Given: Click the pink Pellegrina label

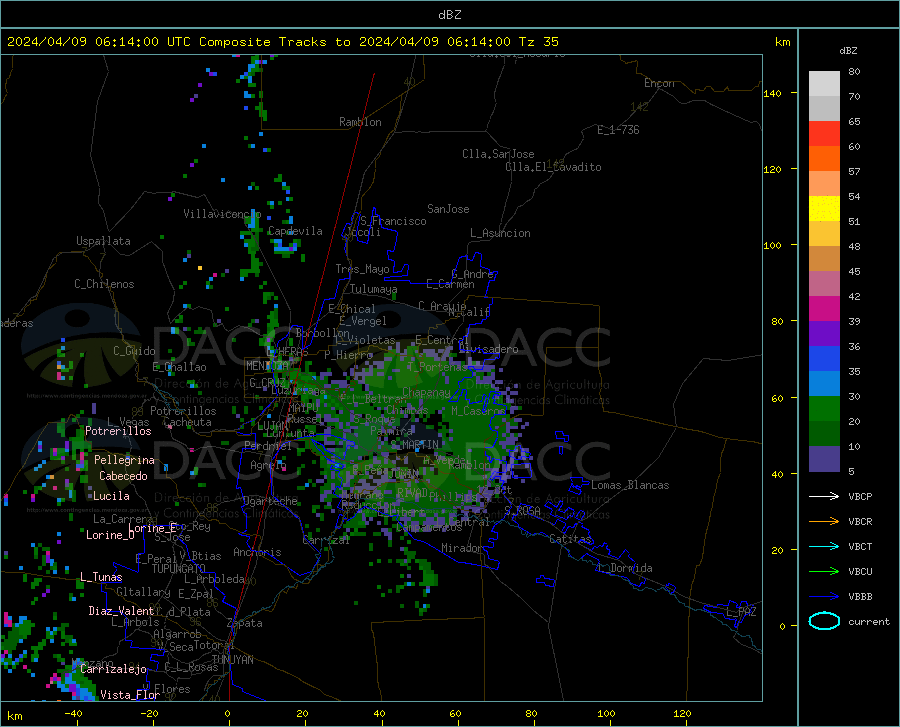Looking at the screenshot, I should 125,460.
